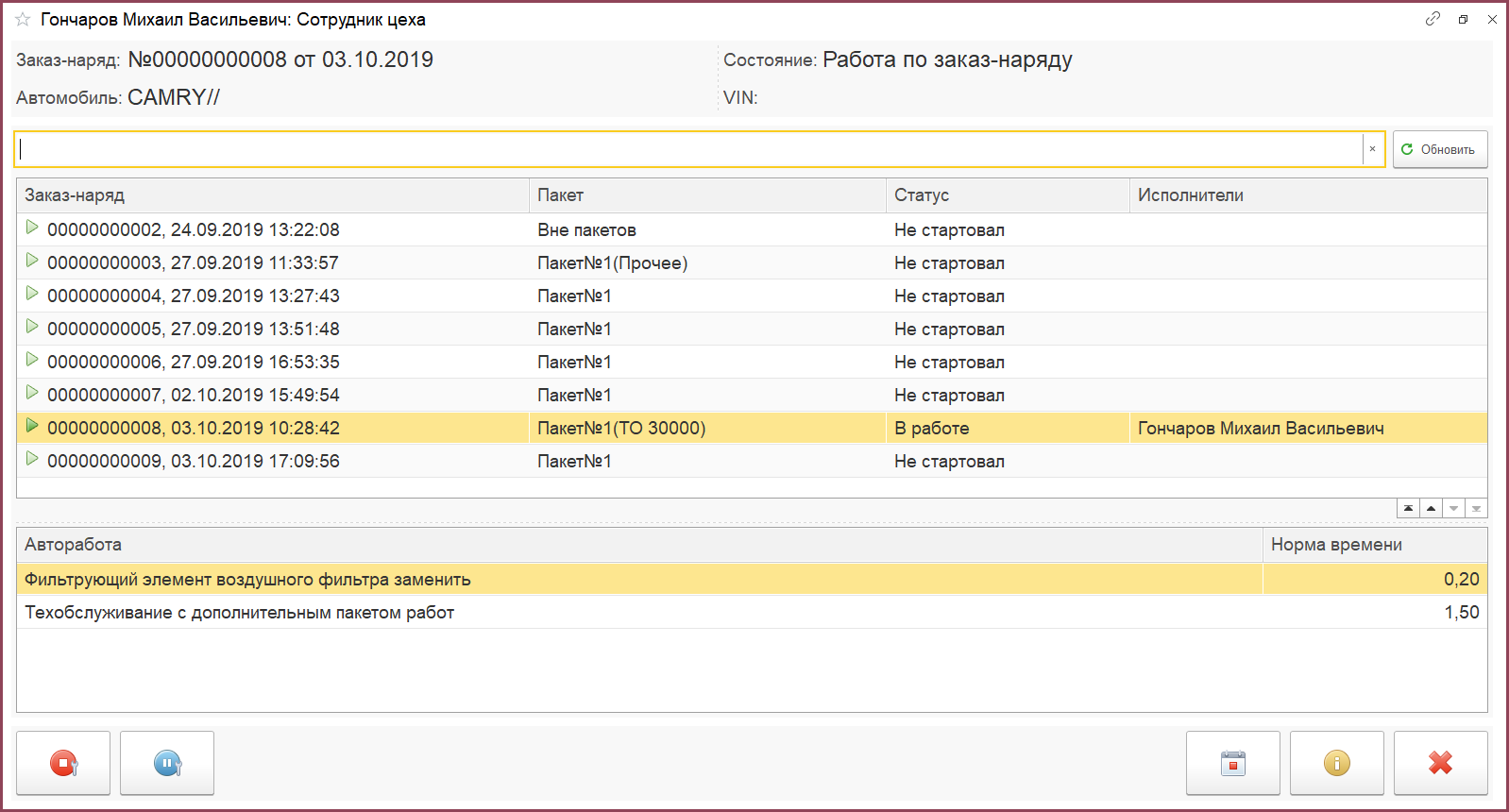The image size is (1509, 812).
Task: Click the Не стартовал status of order 00000000002
Action: 1008,229
